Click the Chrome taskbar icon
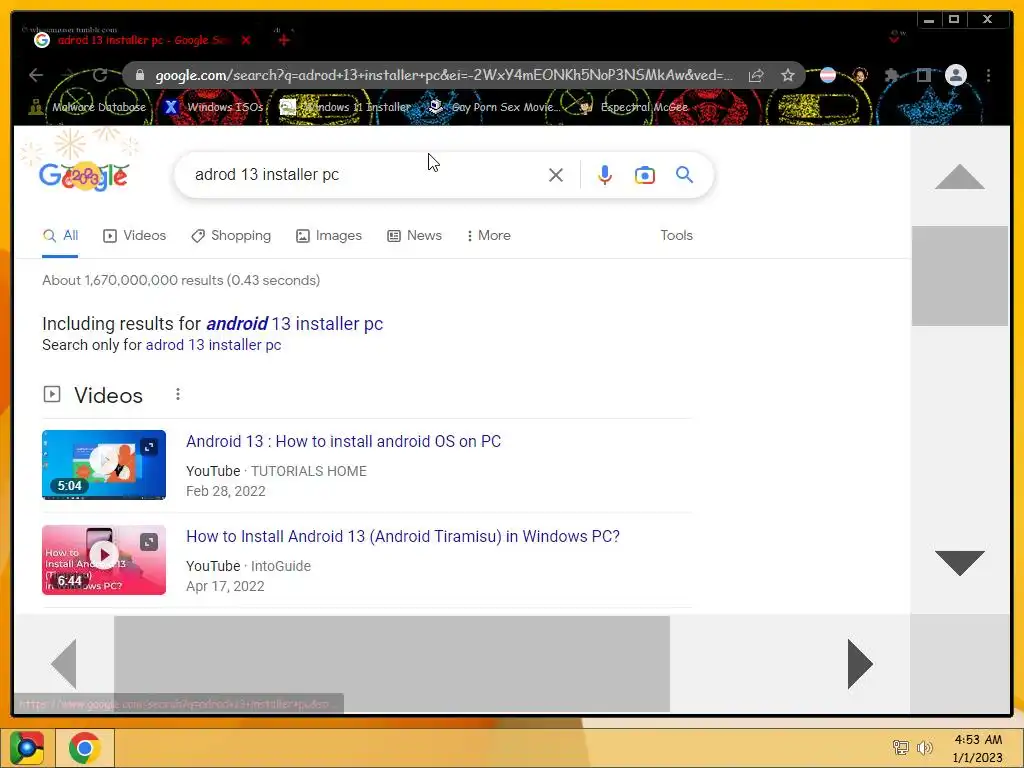The image size is (1024, 768). 84,748
